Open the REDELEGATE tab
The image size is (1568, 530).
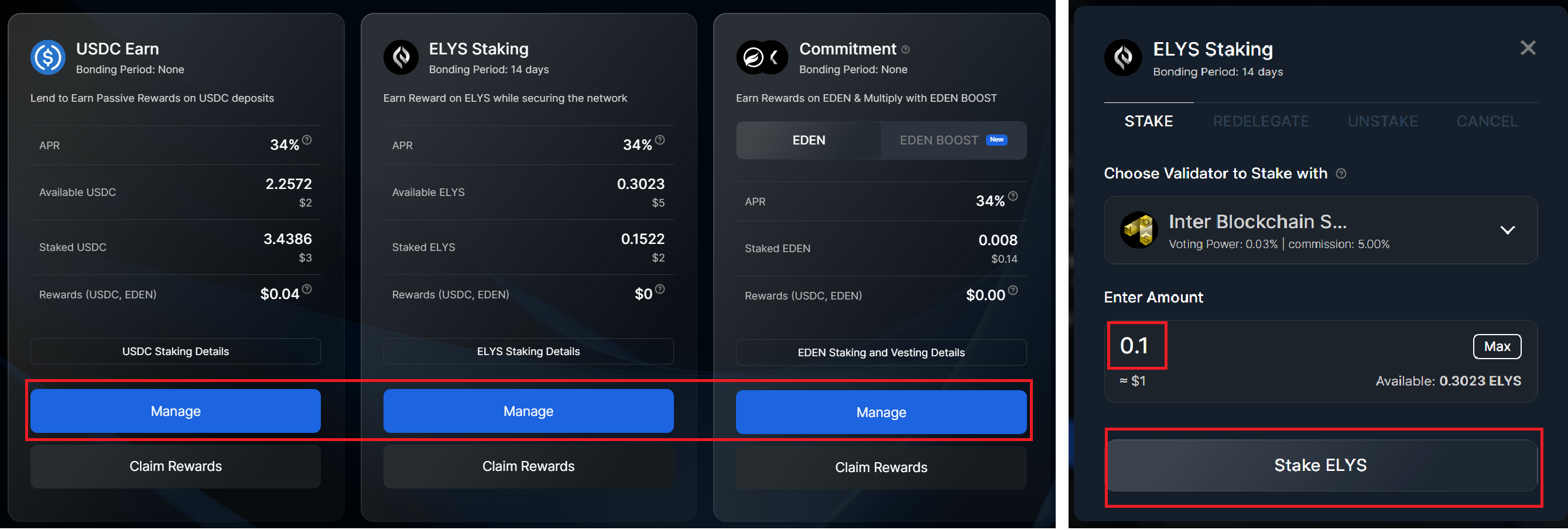click(1261, 122)
